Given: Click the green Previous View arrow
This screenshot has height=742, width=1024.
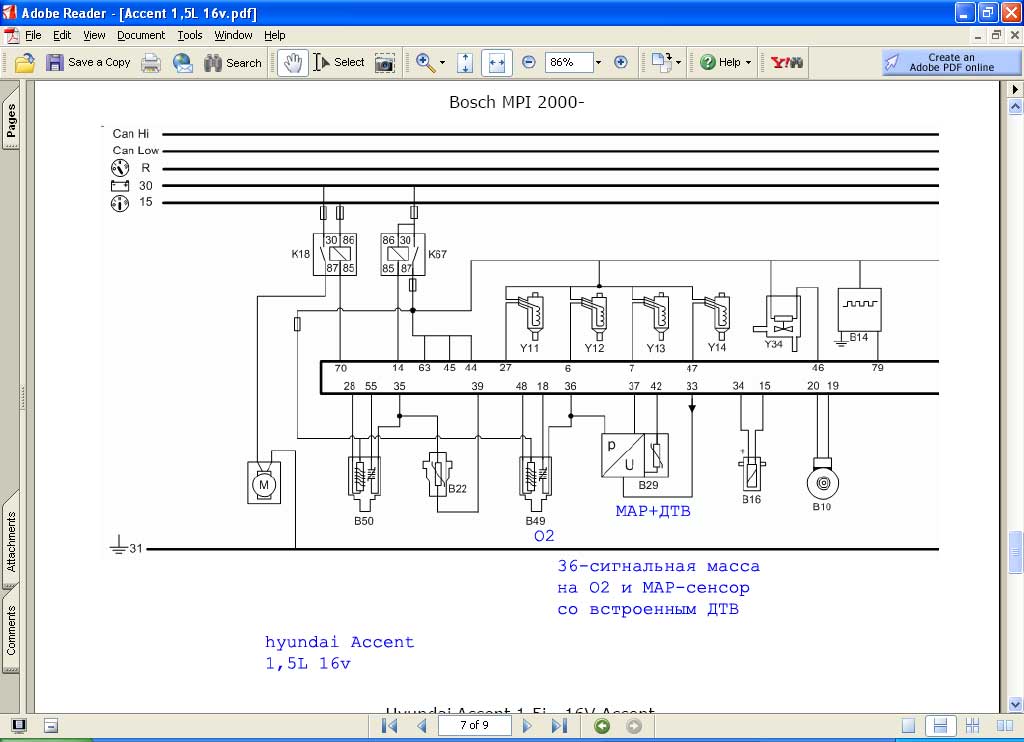Looking at the screenshot, I should coord(602,726).
